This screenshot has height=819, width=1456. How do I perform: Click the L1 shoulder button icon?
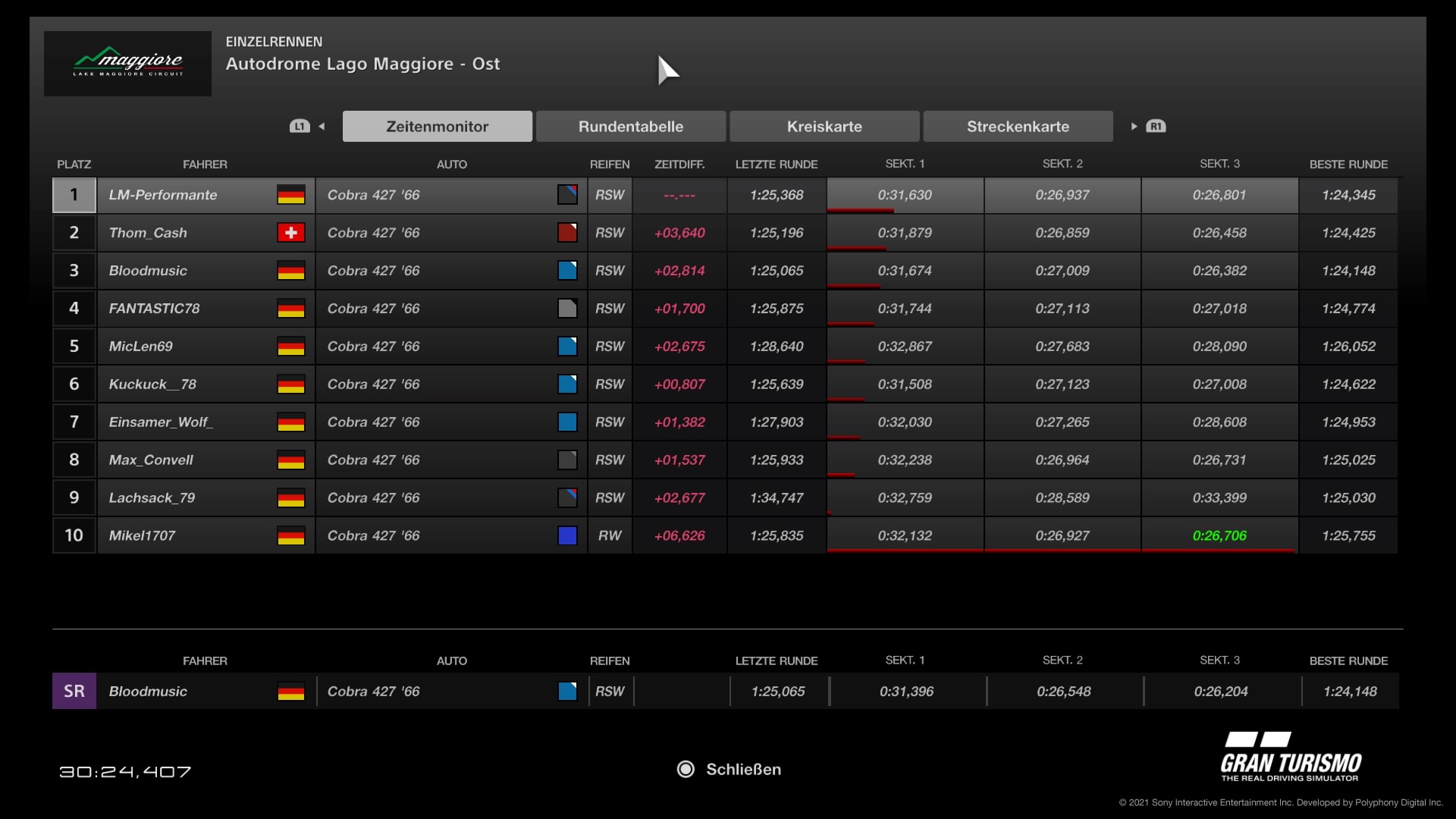click(300, 127)
